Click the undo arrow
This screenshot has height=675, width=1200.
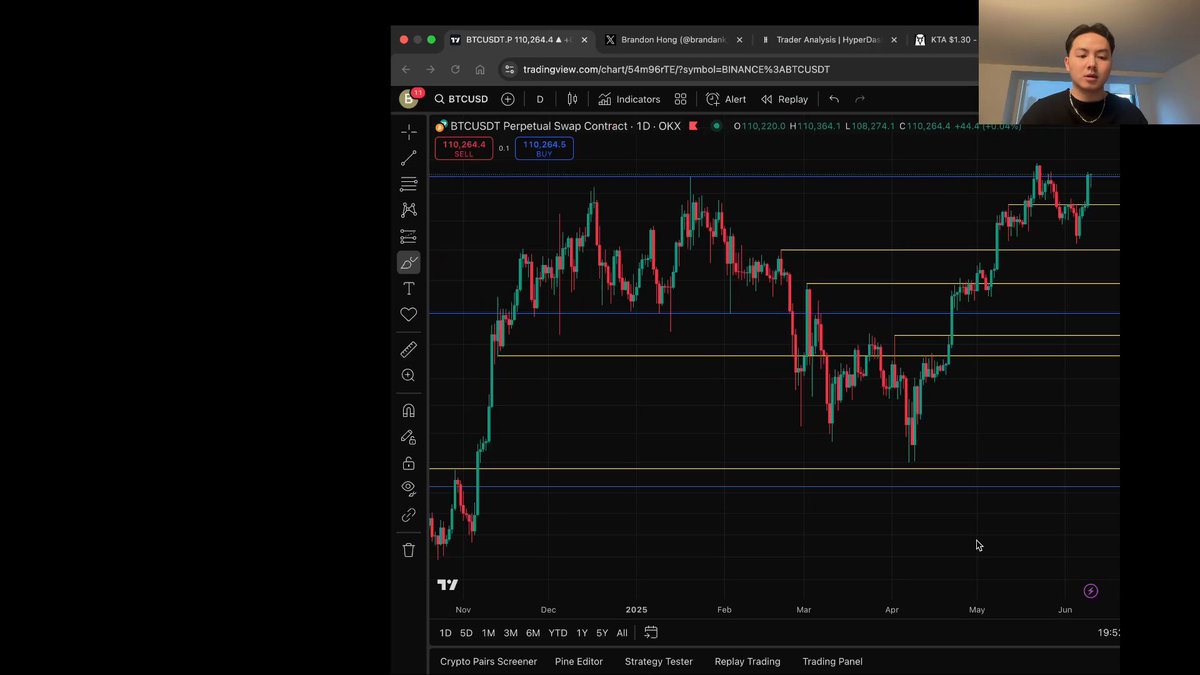(834, 99)
